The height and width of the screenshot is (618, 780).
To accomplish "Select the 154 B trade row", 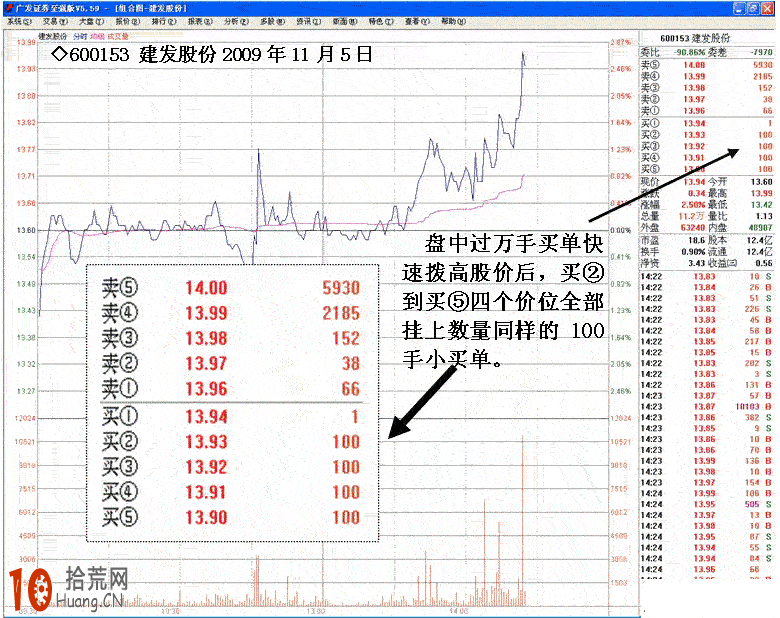I will coord(707,483).
